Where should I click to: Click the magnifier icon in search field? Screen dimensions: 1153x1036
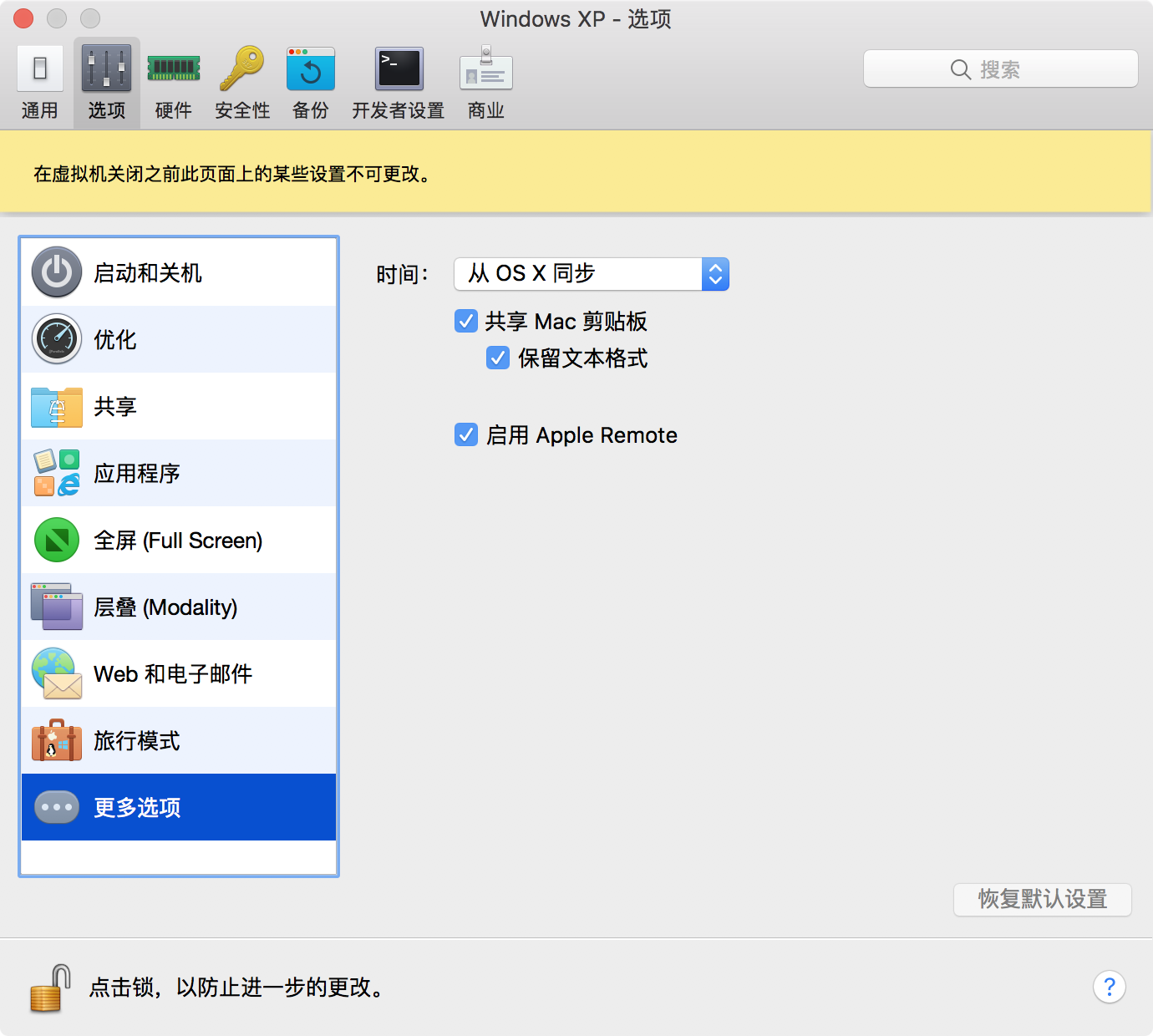961,69
